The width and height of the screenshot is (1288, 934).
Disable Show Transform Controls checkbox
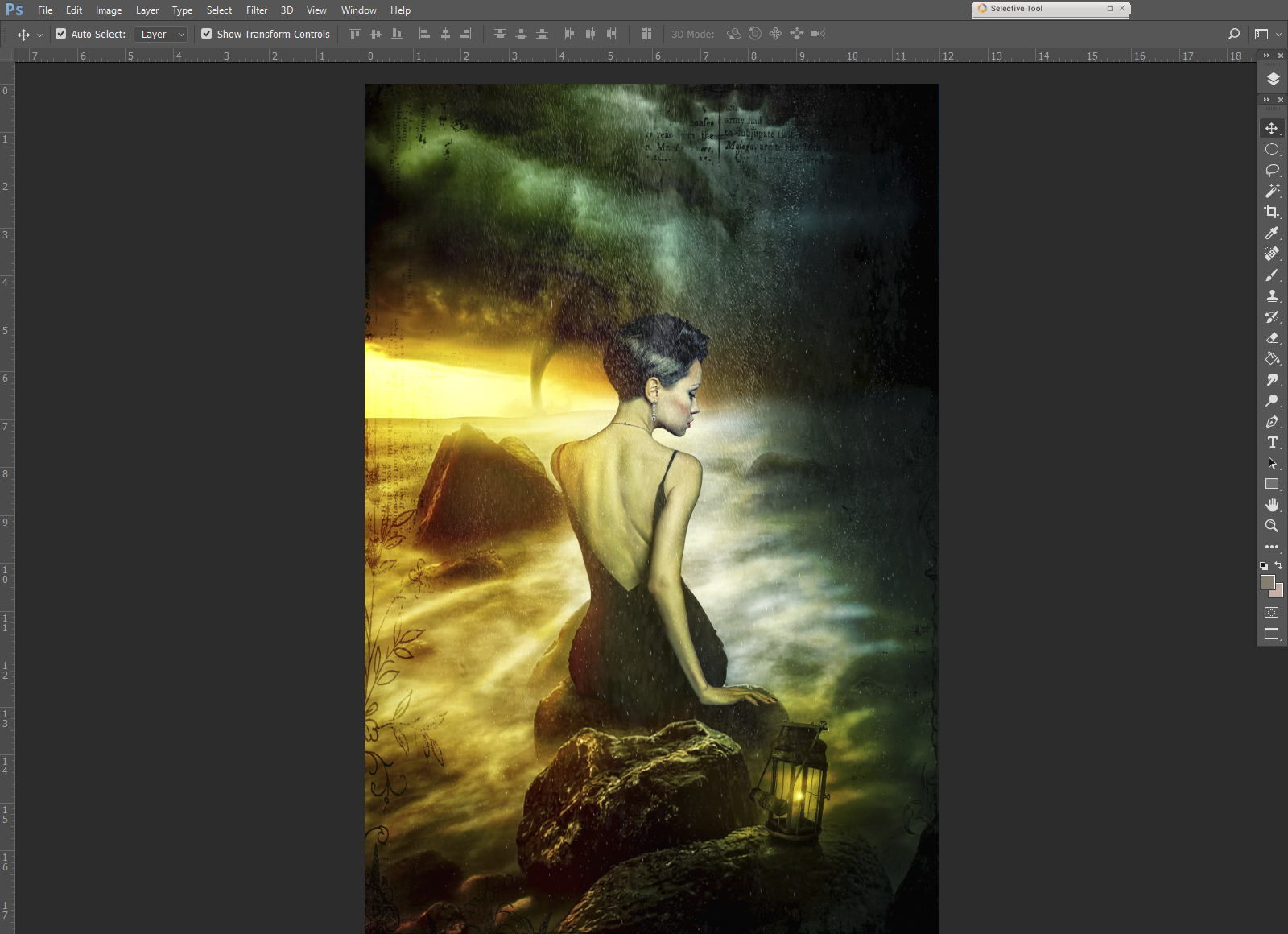207,34
